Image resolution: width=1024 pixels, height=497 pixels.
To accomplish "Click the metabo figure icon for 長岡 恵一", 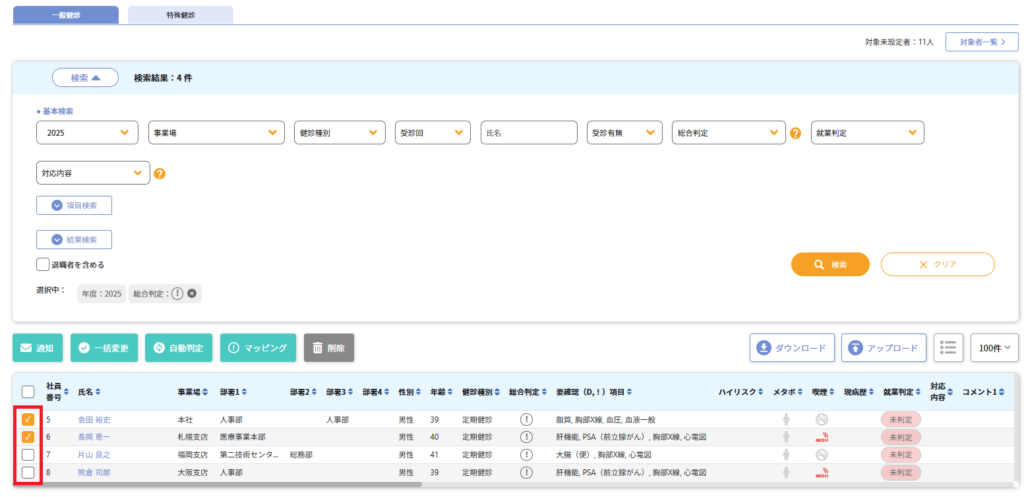I will (x=785, y=437).
